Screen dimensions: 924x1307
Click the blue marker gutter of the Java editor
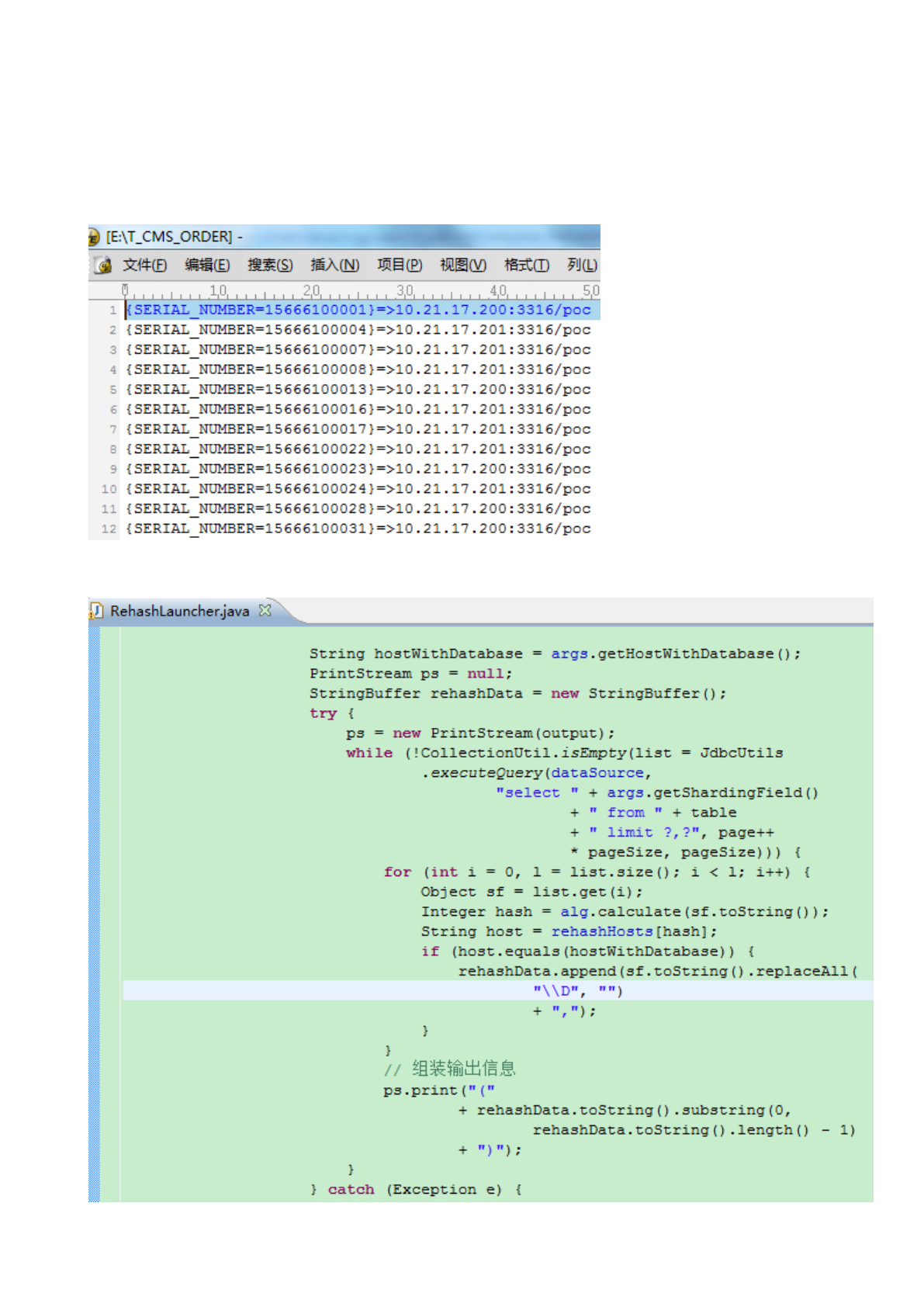pyautogui.click(x=94, y=914)
